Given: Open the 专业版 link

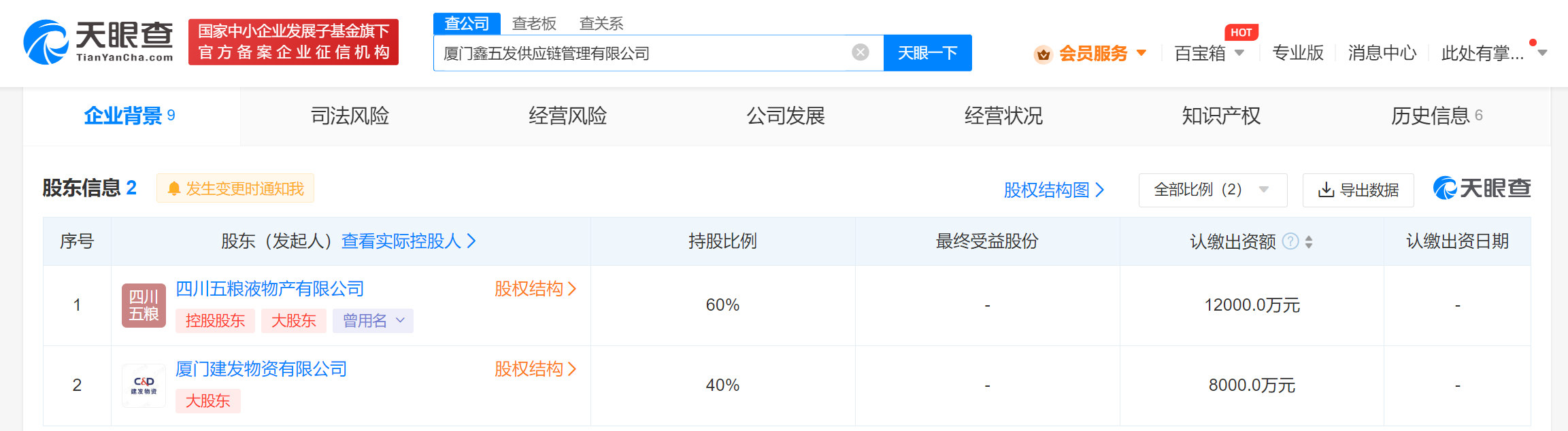Looking at the screenshot, I should [1298, 53].
